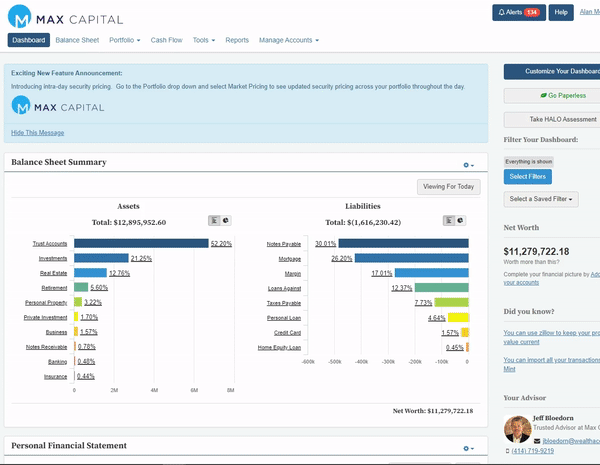Click the Everything is shown filter tag
The image size is (600, 465).
coord(528,162)
